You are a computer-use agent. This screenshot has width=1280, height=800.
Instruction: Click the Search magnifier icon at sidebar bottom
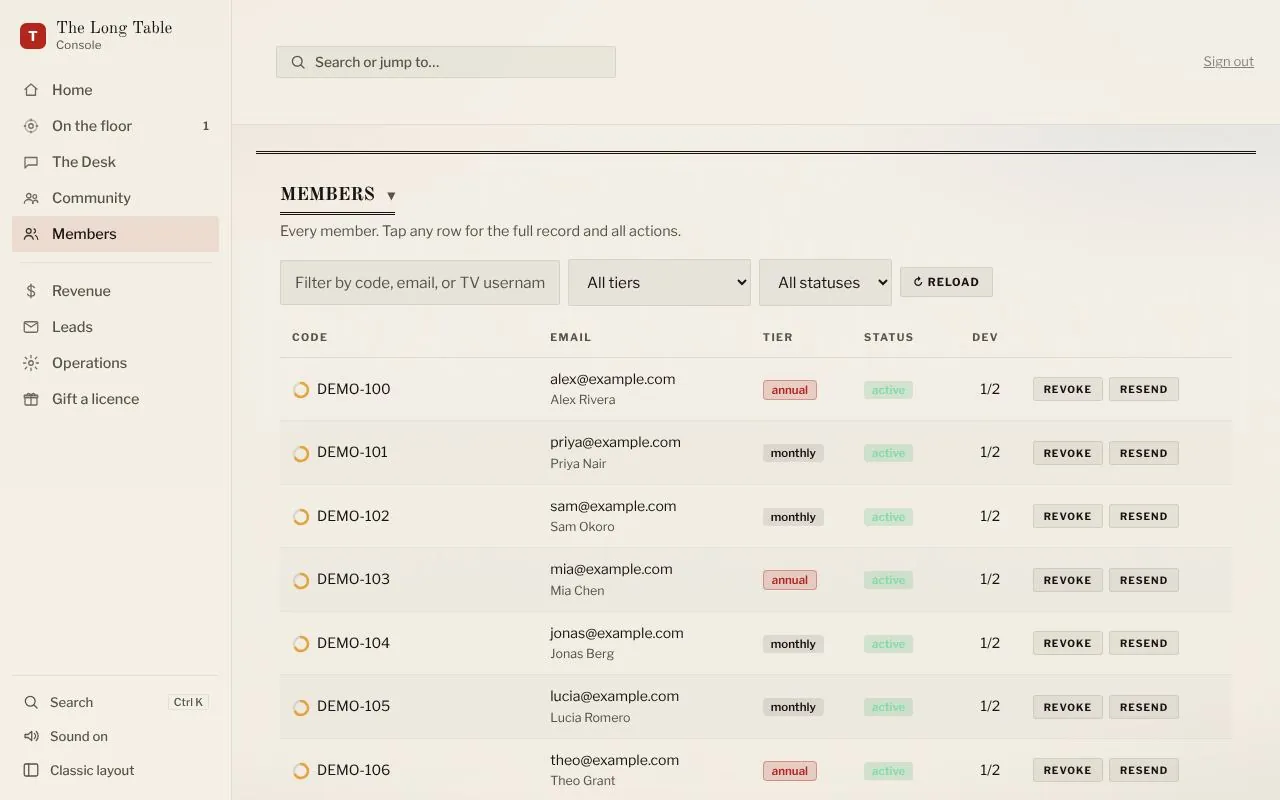pos(31,703)
